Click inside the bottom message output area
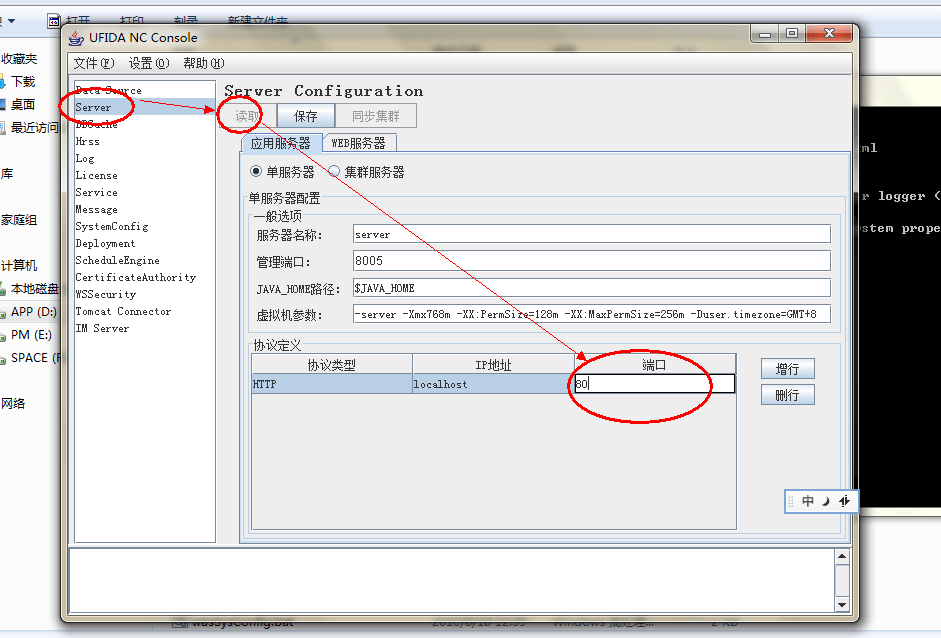This screenshot has width=941, height=638. pyautogui.click(x=452, y=580)
